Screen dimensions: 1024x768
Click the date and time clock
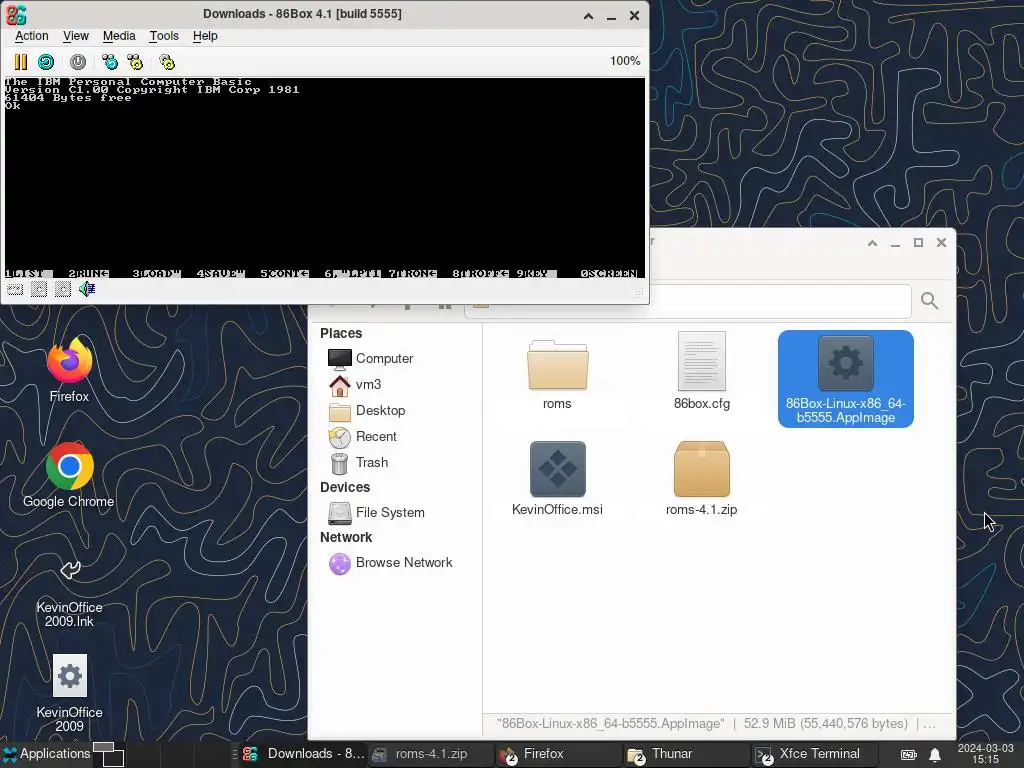(985, 754)
